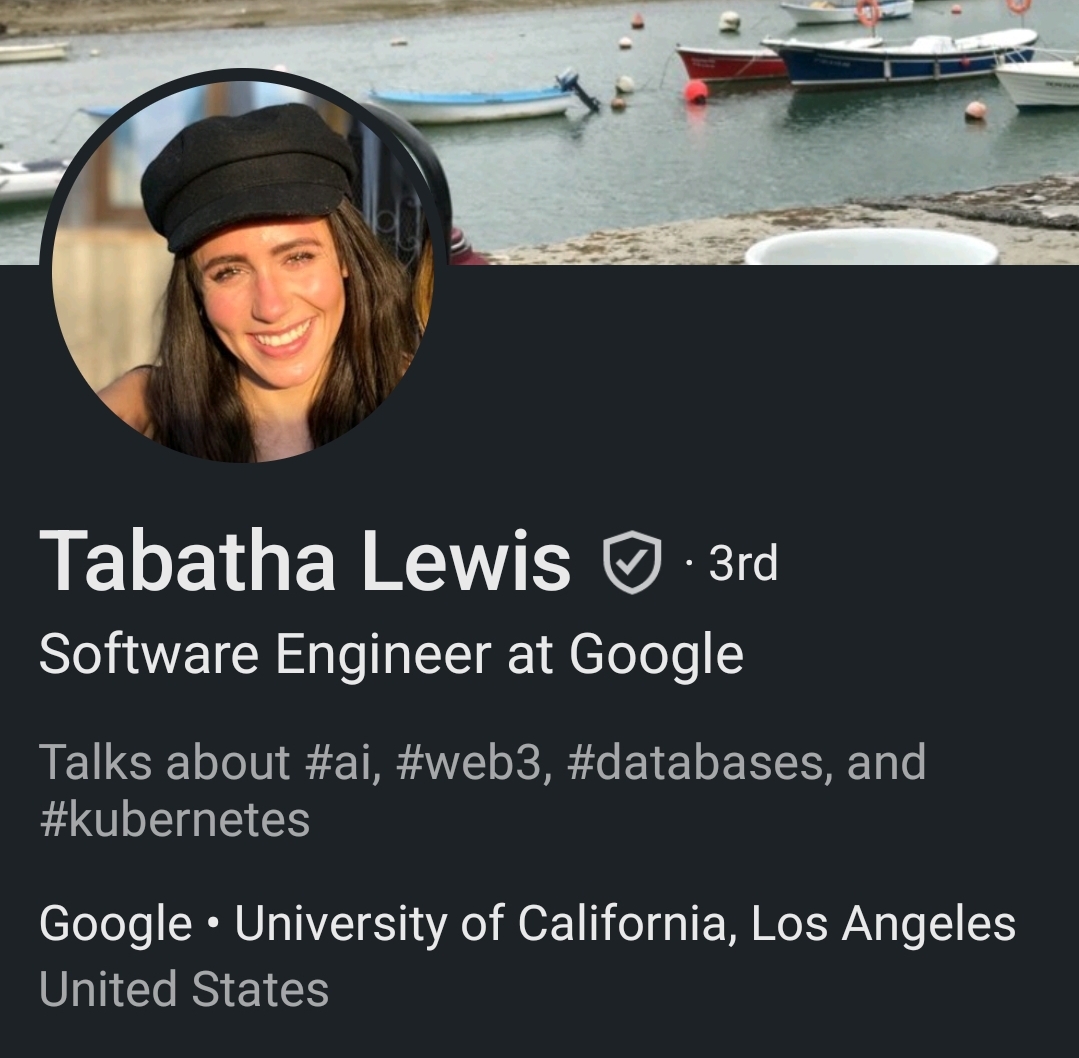Select the Software Engineer at Google headline
The height and width of the screenshot is (1058, 1079).
(x=391, y=655)
